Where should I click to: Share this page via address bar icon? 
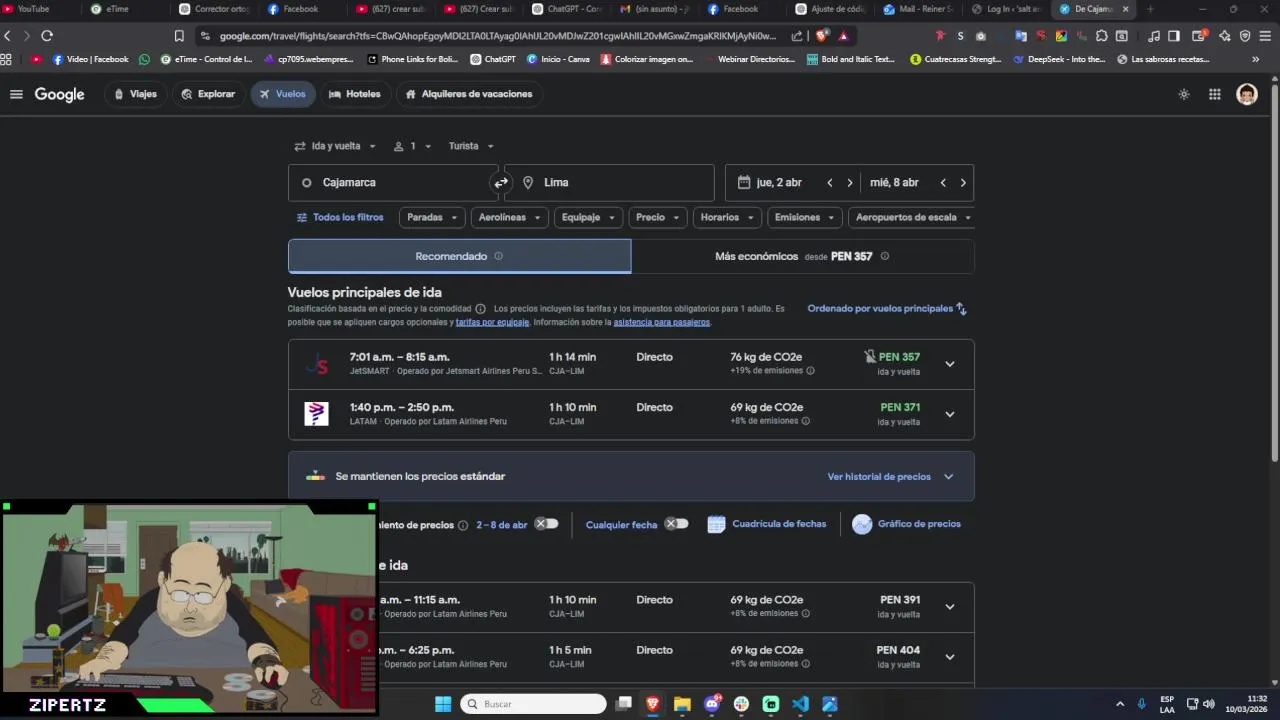(x=797, y=36)
